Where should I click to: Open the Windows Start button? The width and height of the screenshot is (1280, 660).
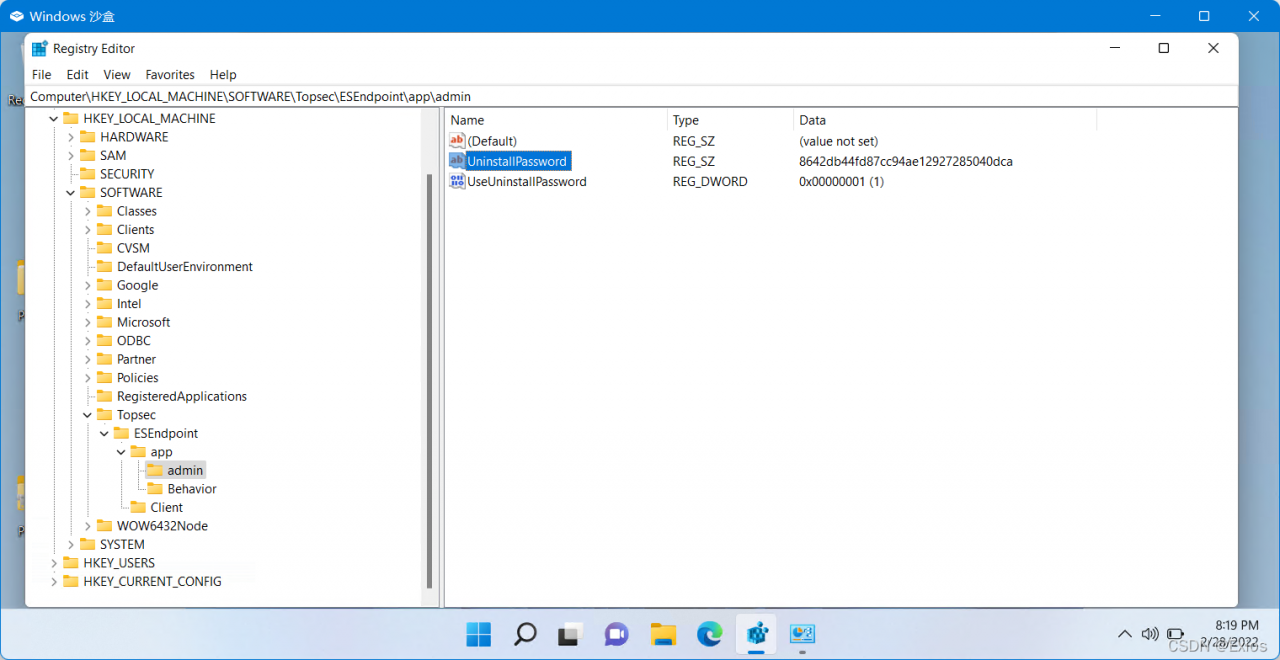[479, 633]
